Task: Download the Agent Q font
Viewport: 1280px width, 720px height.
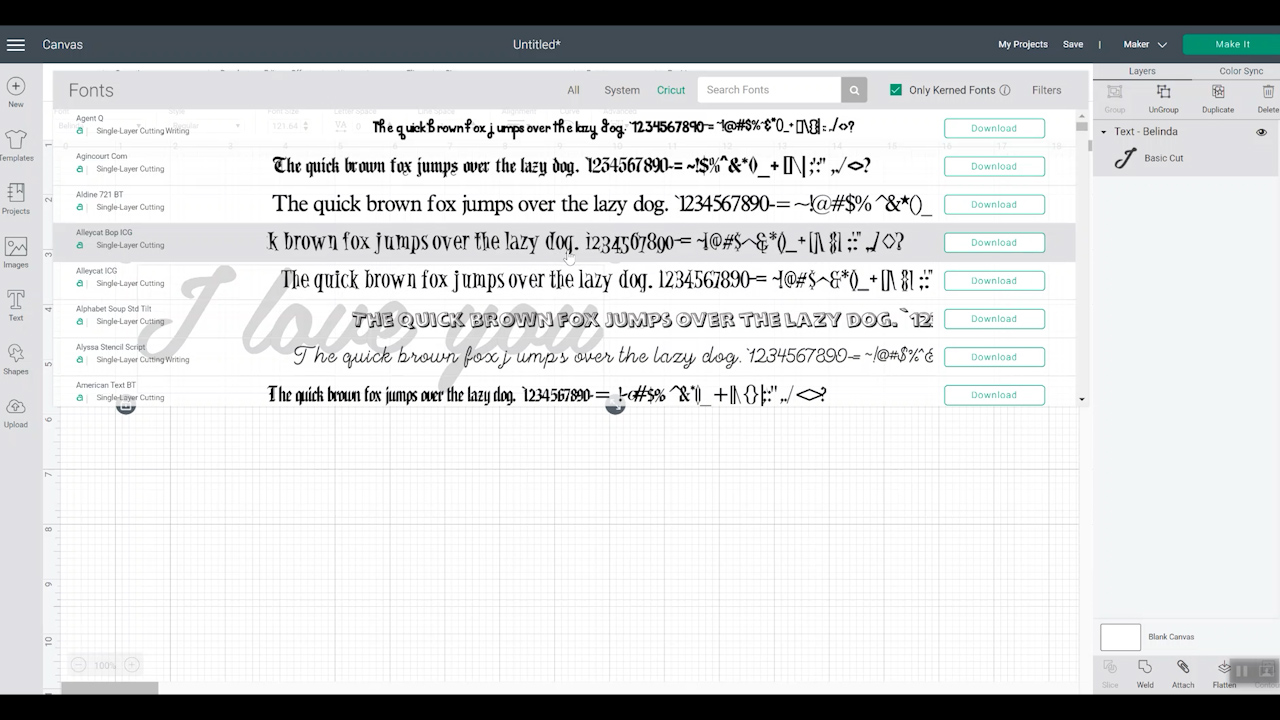Action: coord(994,128)
